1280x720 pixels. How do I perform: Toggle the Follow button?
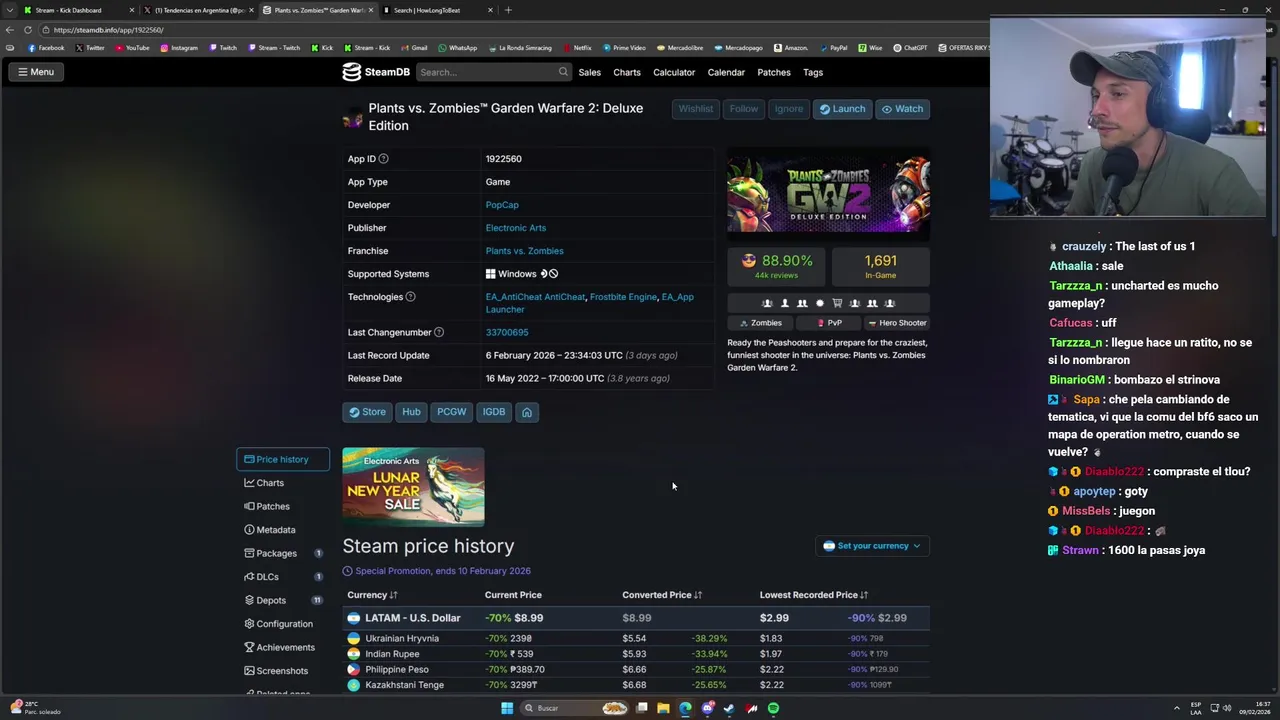(x=744, y=109)
